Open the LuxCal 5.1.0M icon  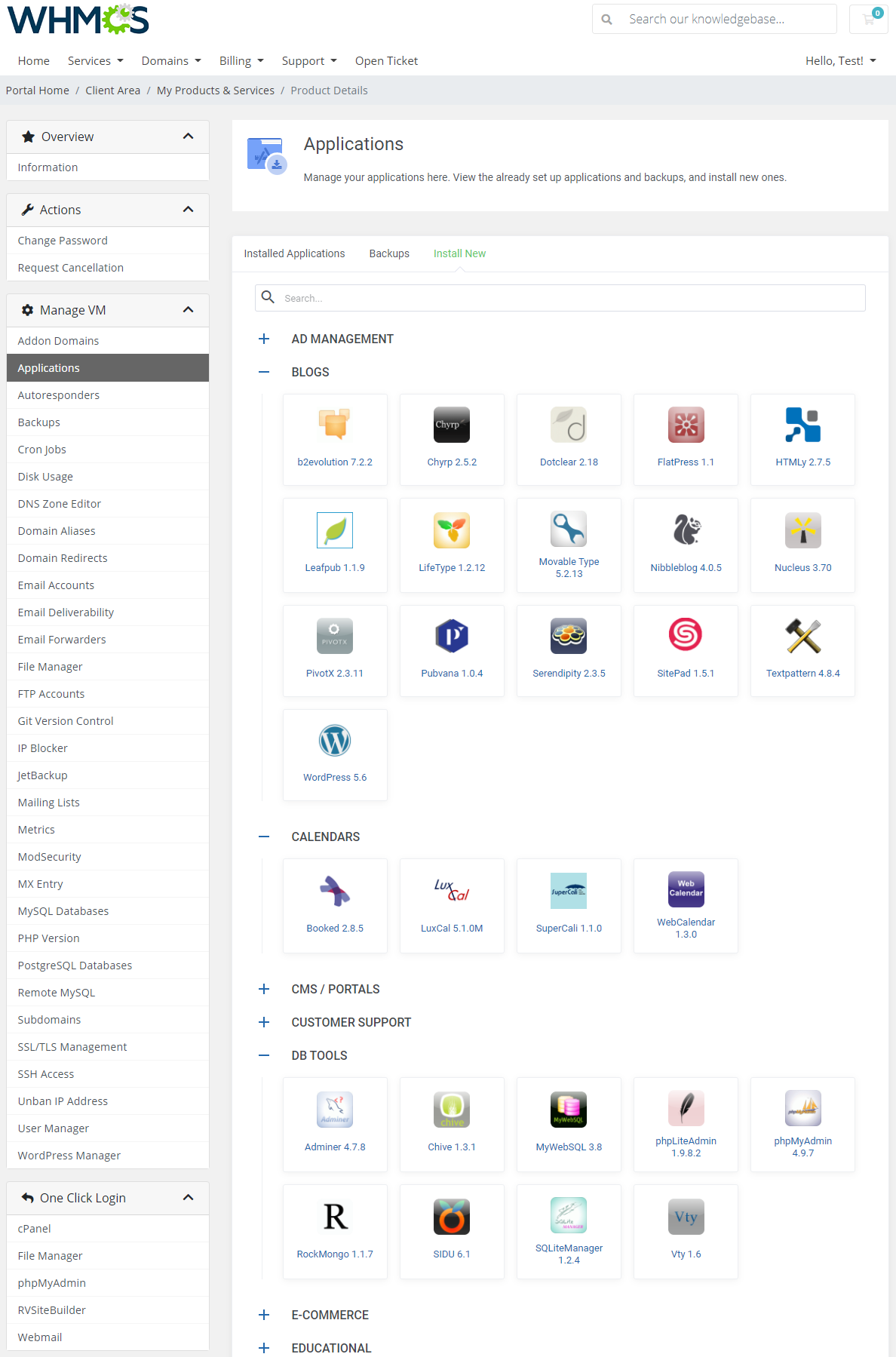(452, 890)
